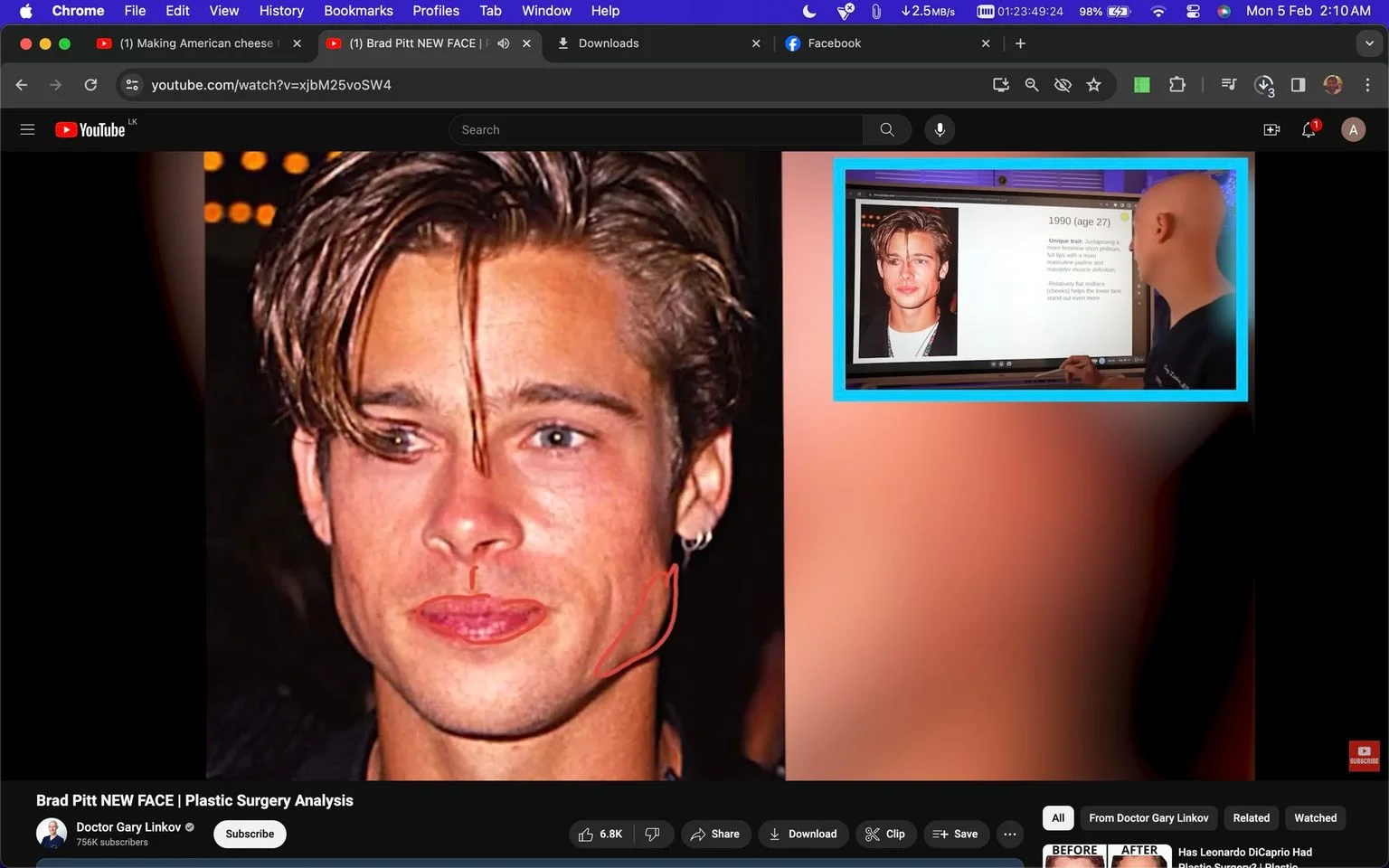Screen dimensions: 1389x868
Task: Open the History menu in the menu bar
Action: click(281, 11)
